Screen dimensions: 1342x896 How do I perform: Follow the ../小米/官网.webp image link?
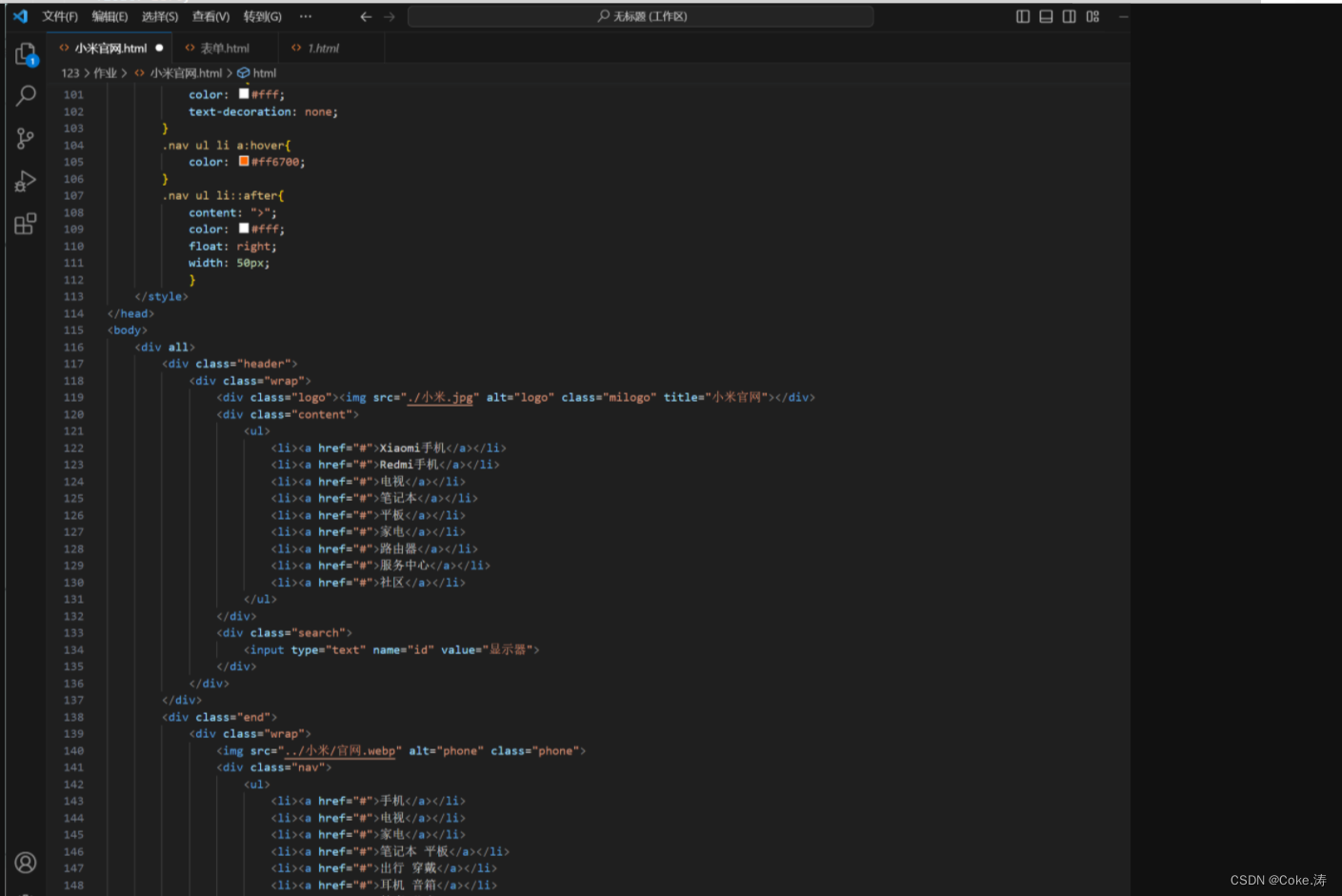(x=340, y=750)
